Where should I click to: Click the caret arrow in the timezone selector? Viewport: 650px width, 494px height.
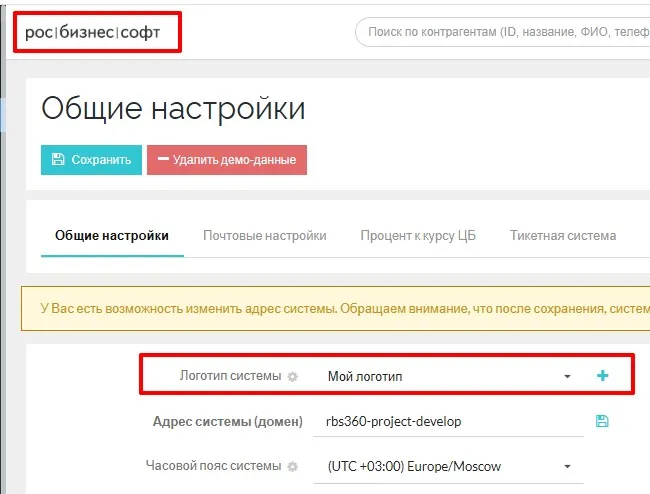click(567, 467)
